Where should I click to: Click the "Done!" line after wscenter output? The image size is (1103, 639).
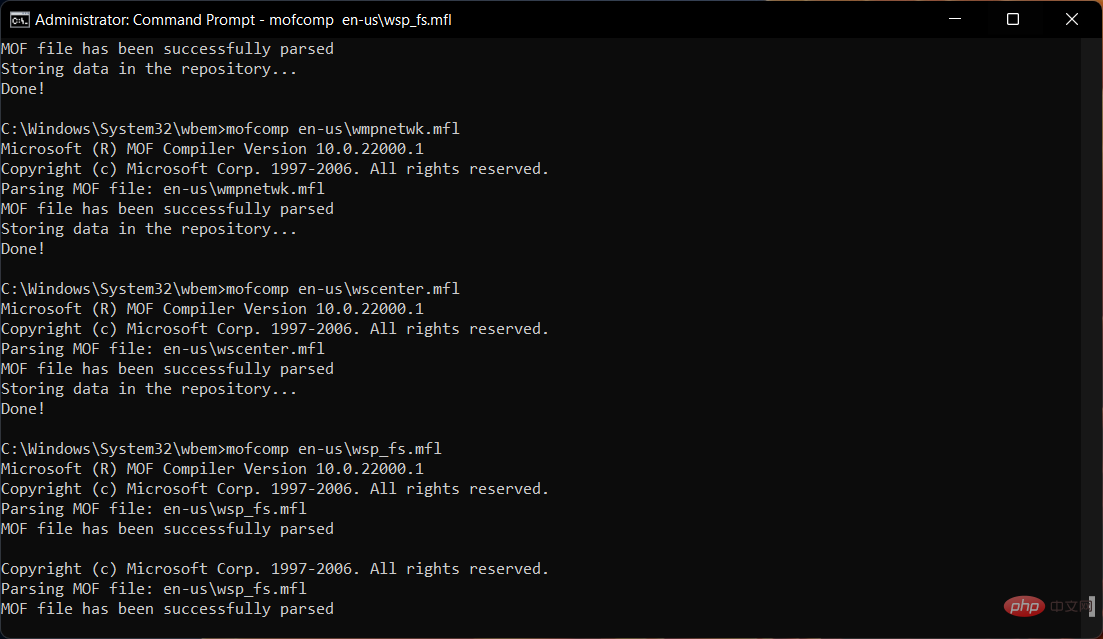coord(23,409)
